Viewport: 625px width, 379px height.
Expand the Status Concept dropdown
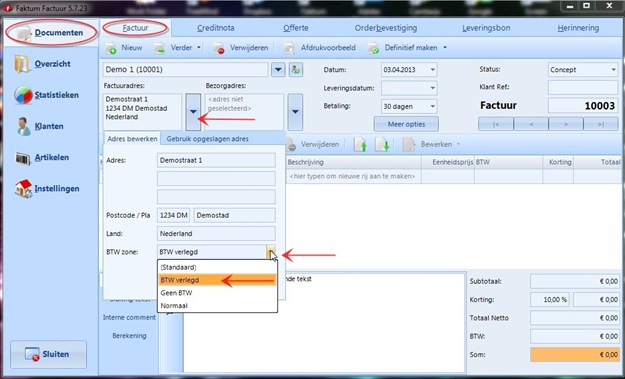(613, 70)
